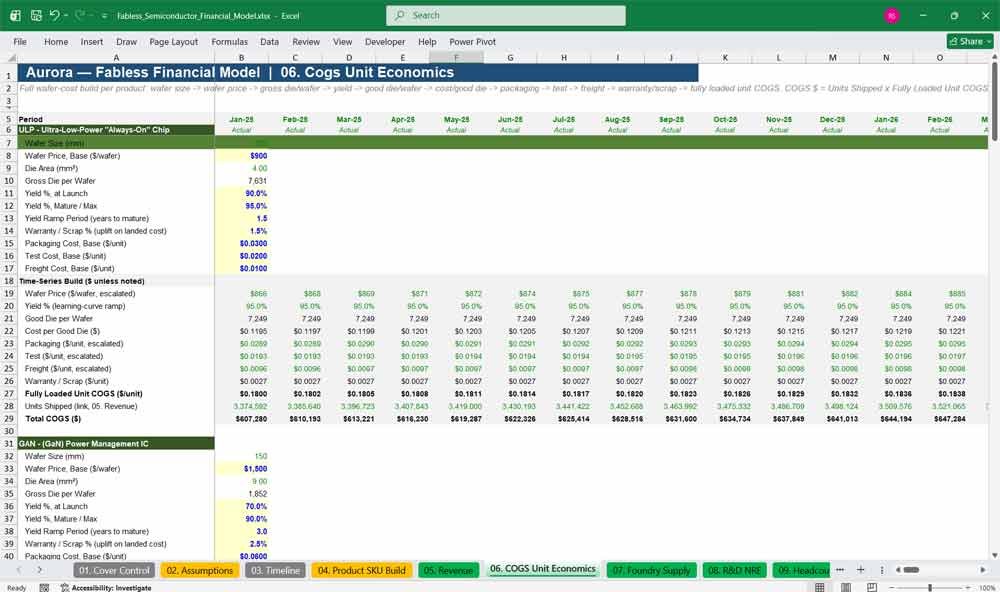
Task: Switch to Page Break Preview icon
Action: point(871,587)
